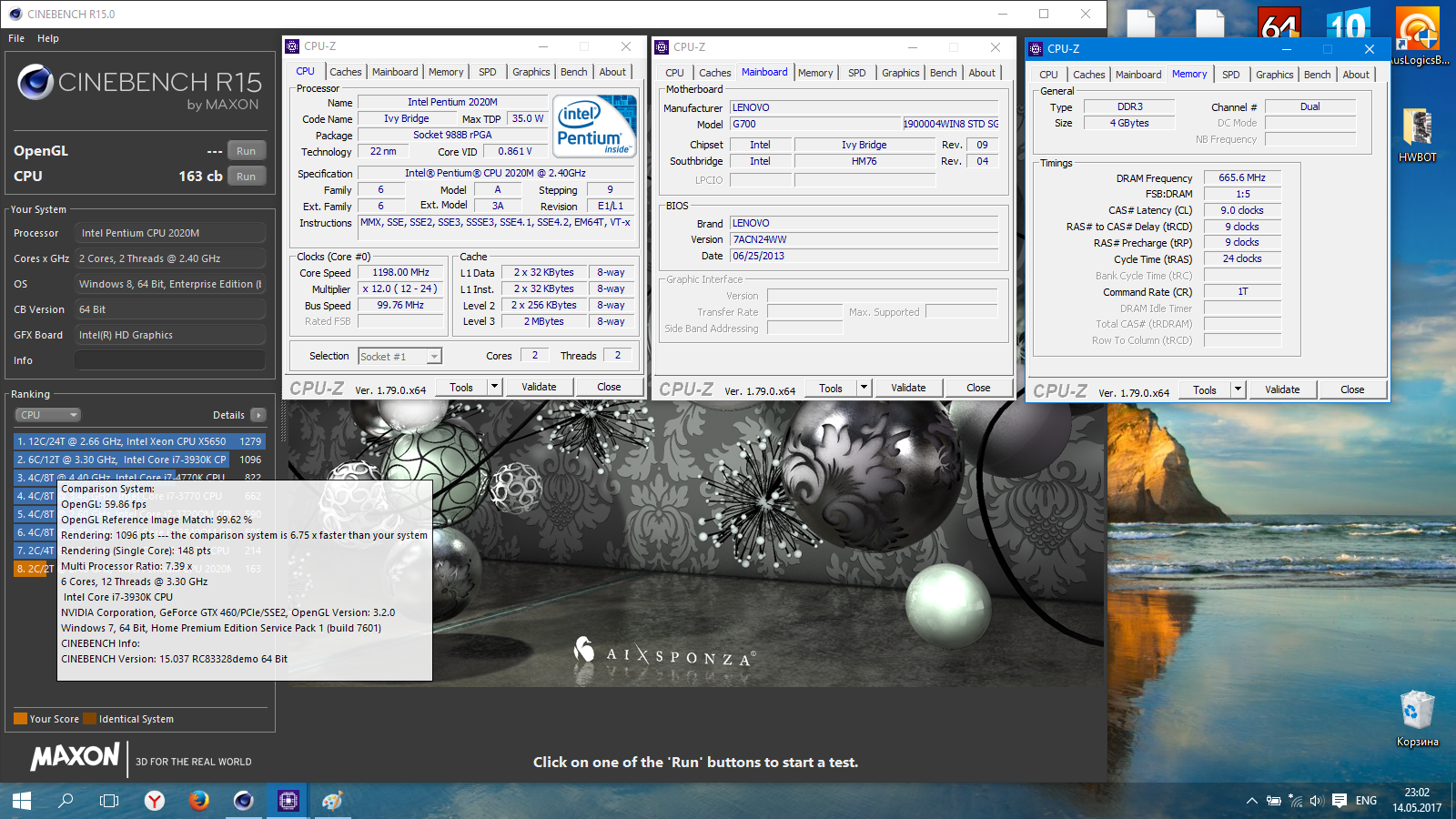This screenshot has width=1456, height=819.
Task: Open Bench tab in third CPU-Z window
Action: coord(1317,75)
